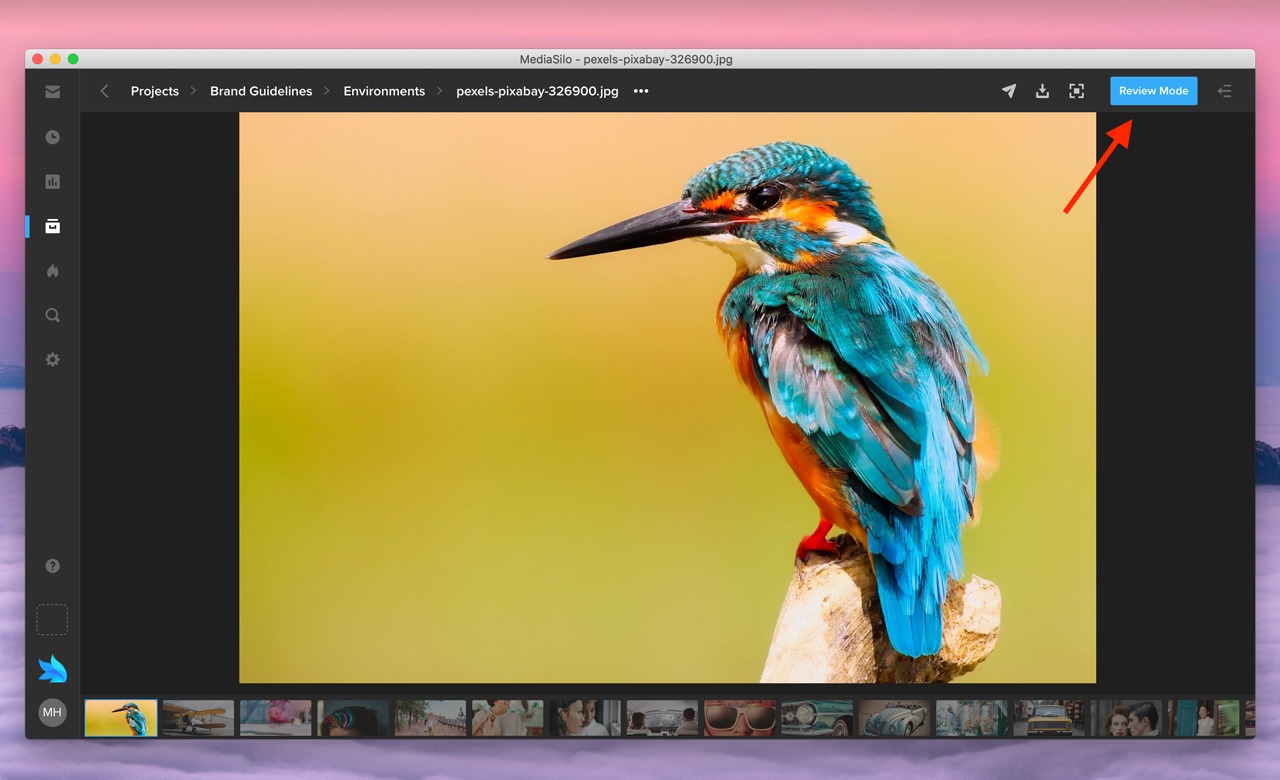Screen dimensions: 1280x780
Task: Go back using the left chevron
Action: click(x=104, y=91)
